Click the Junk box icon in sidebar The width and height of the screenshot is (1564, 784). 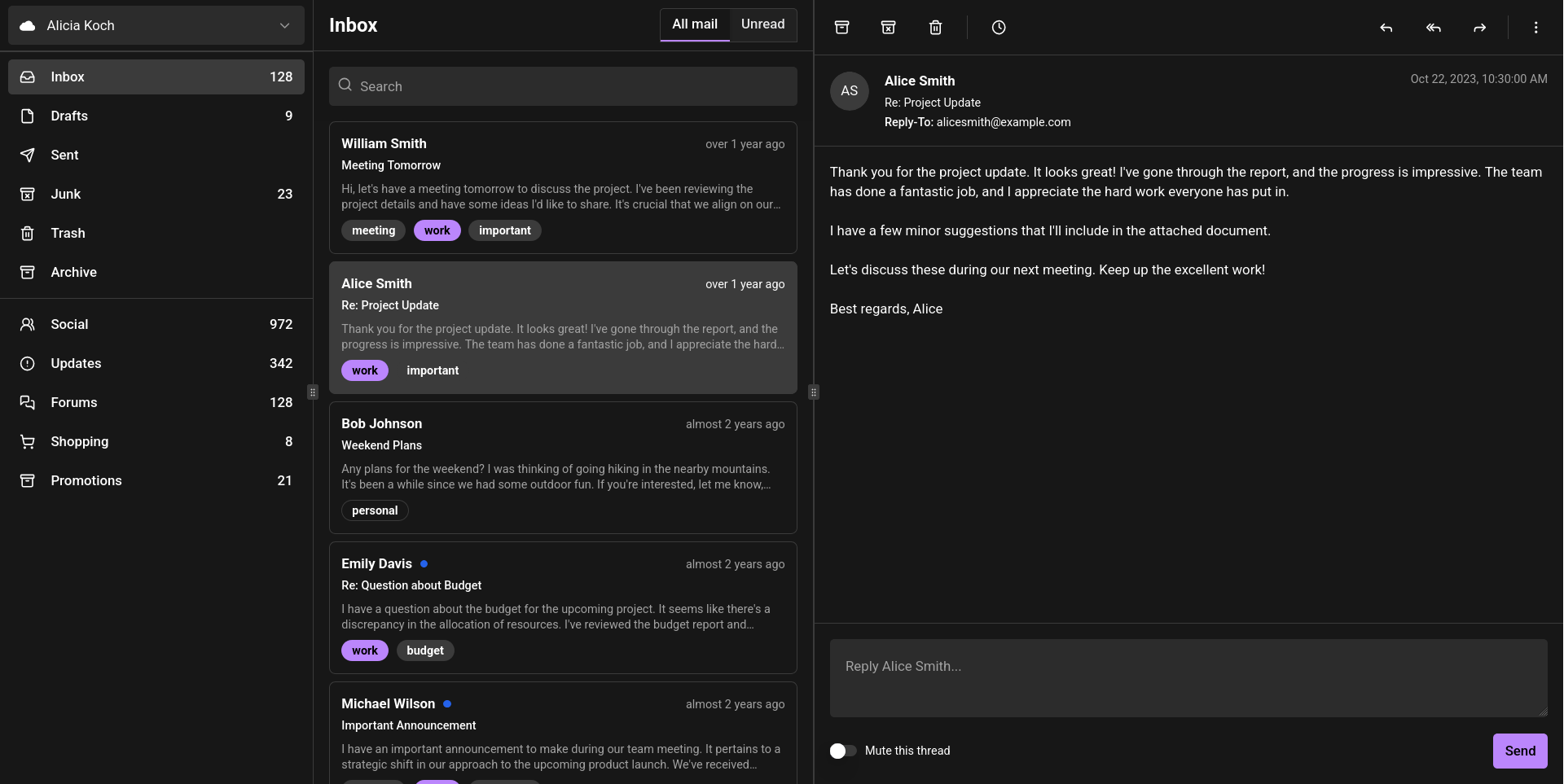tap(28, 194)
